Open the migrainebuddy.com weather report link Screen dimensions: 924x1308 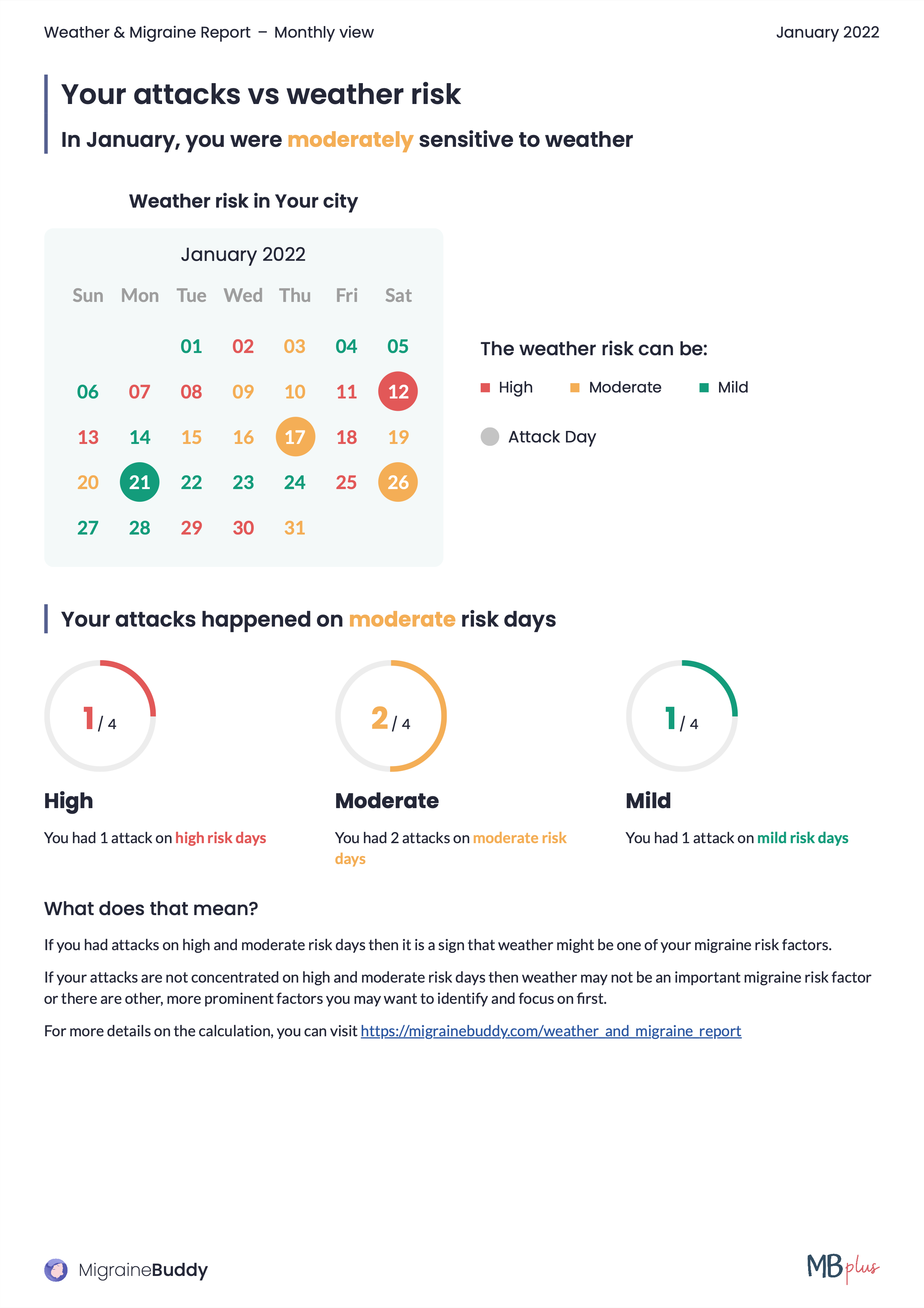pos(551,1031)
